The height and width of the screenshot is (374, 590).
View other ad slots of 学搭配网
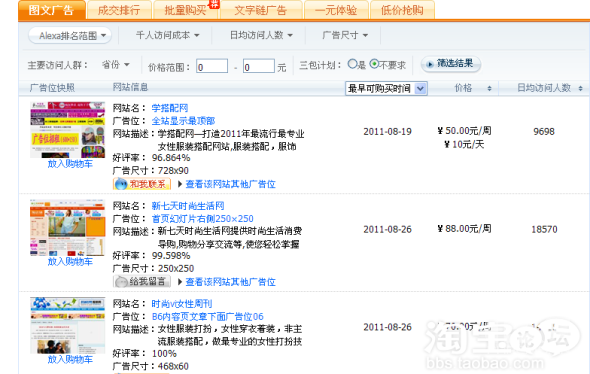click(x=230, y=184)
